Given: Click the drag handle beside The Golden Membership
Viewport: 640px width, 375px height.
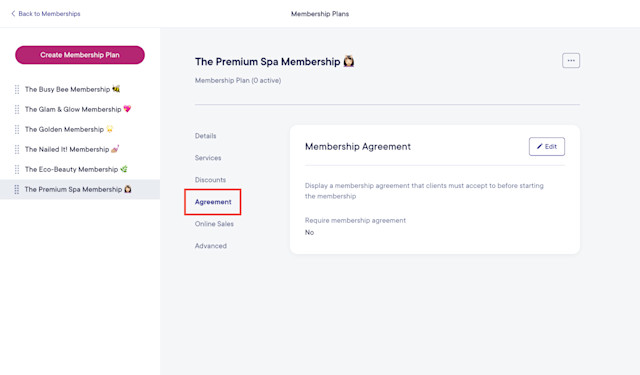Looking at the screenshot, I should (17, 129).
